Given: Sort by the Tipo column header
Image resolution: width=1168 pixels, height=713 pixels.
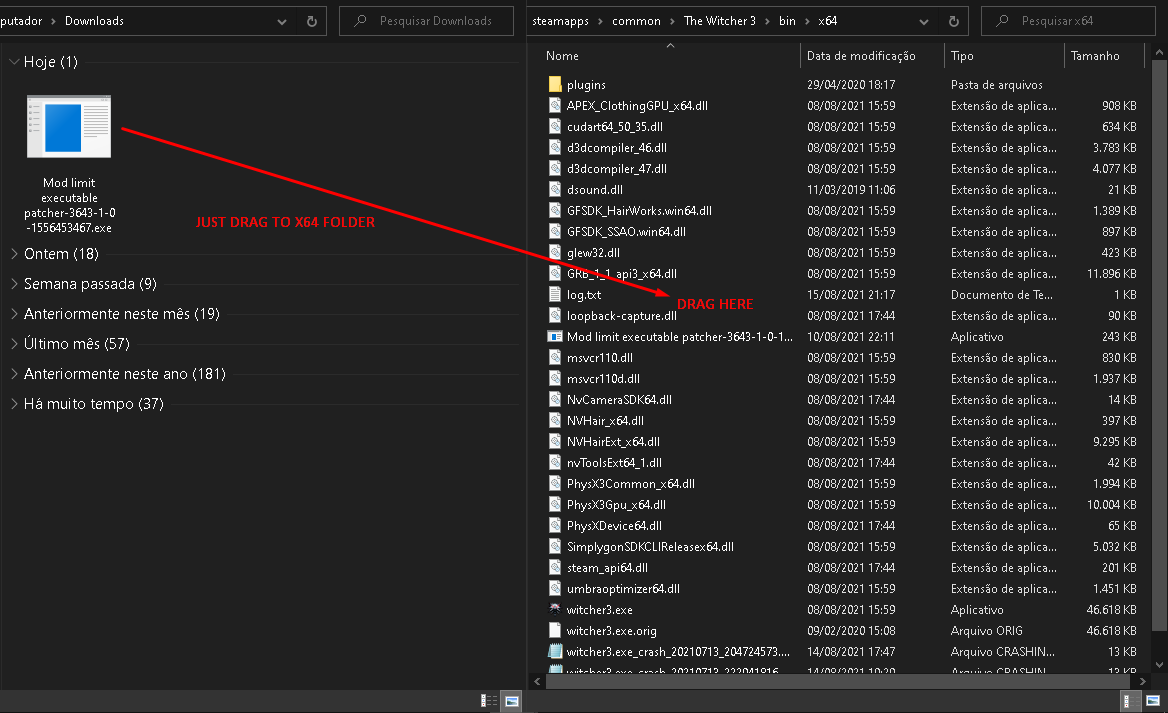Looking at the screenshot, I should click(x=962, y=56).
